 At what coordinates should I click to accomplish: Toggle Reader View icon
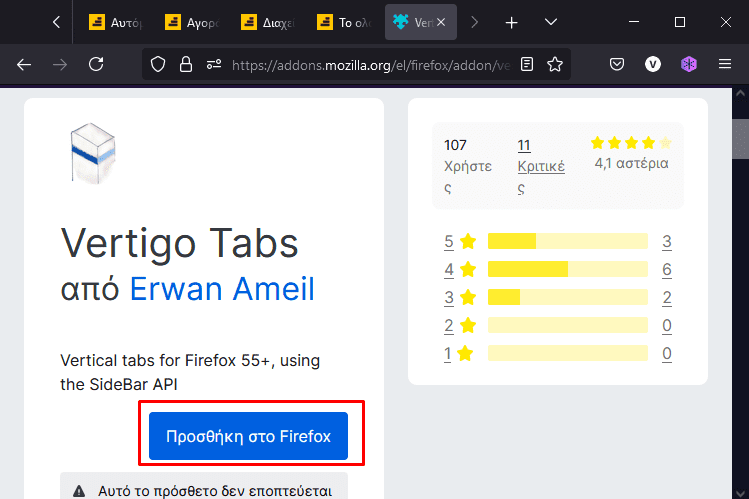527,64
